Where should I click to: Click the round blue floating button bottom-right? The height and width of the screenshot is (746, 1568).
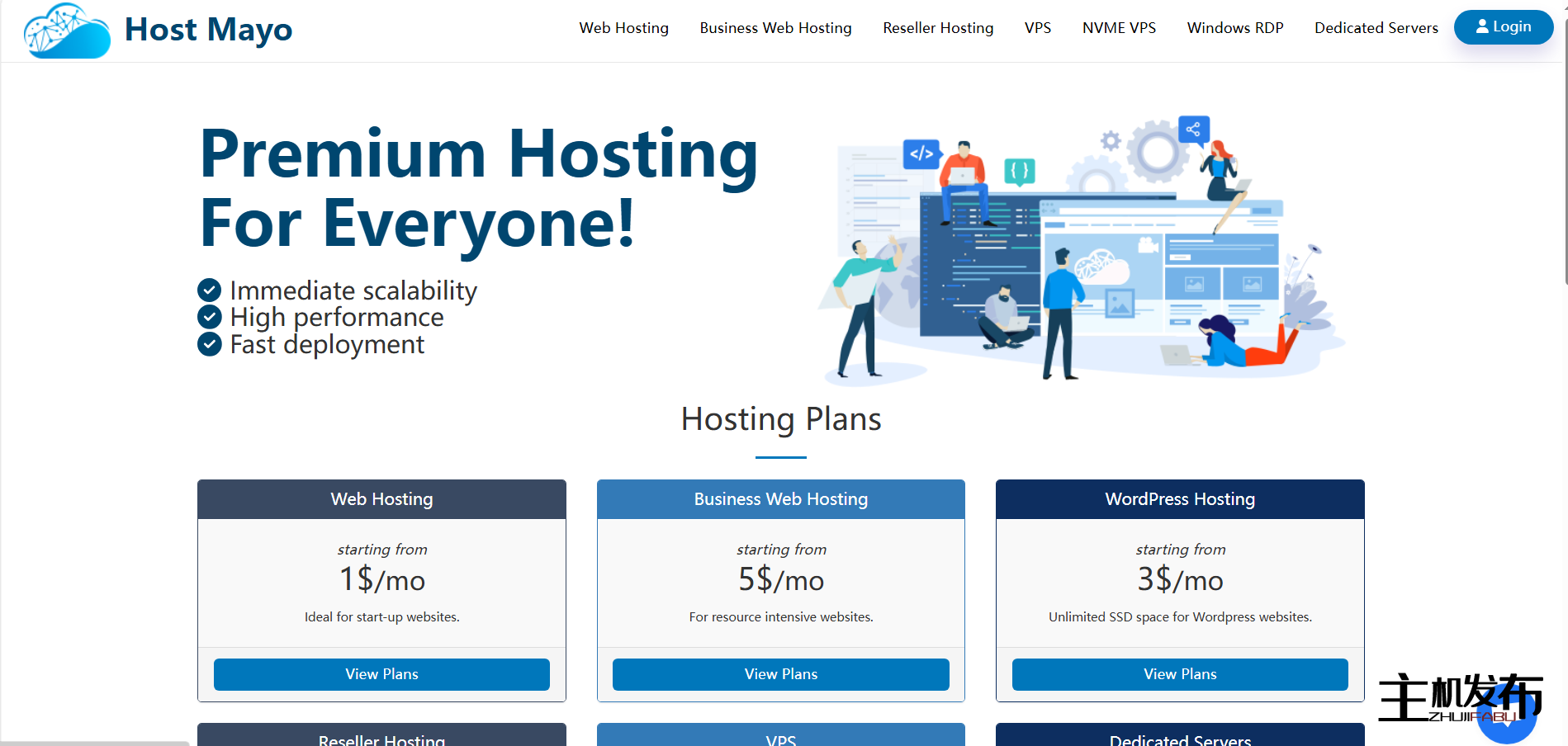coord(1506,716)
